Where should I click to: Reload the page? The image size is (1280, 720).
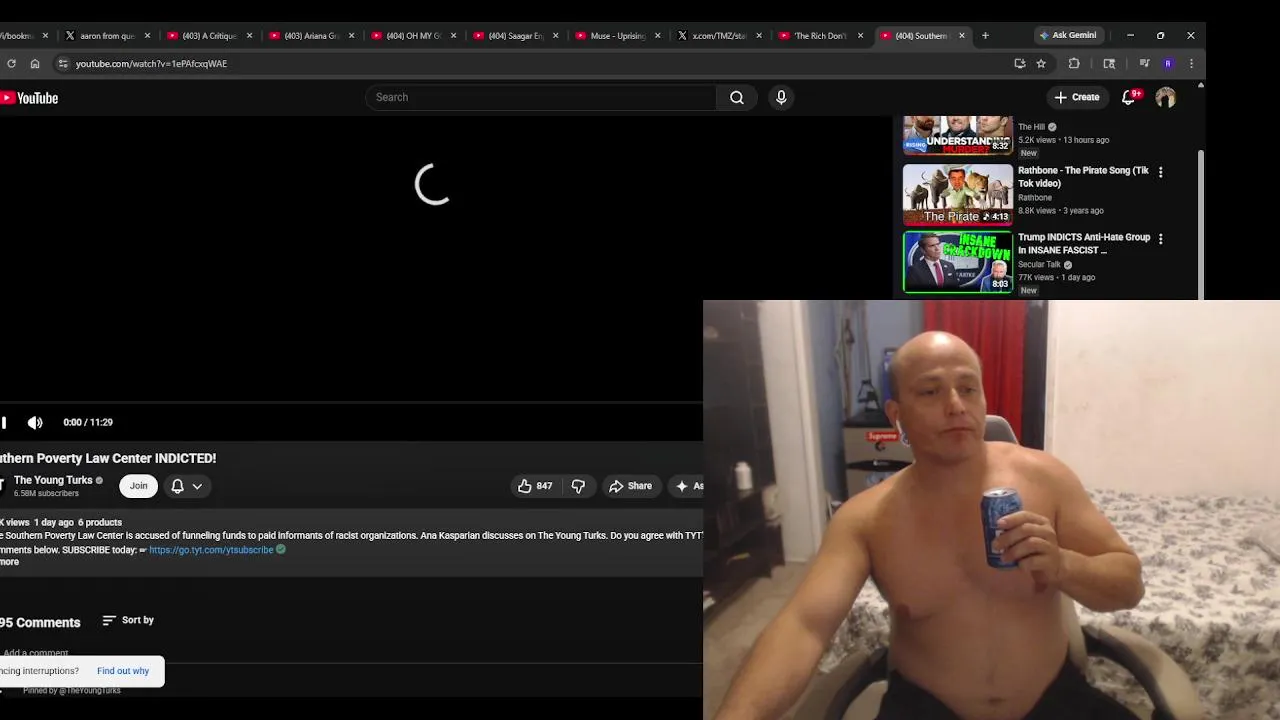point(11,64)
